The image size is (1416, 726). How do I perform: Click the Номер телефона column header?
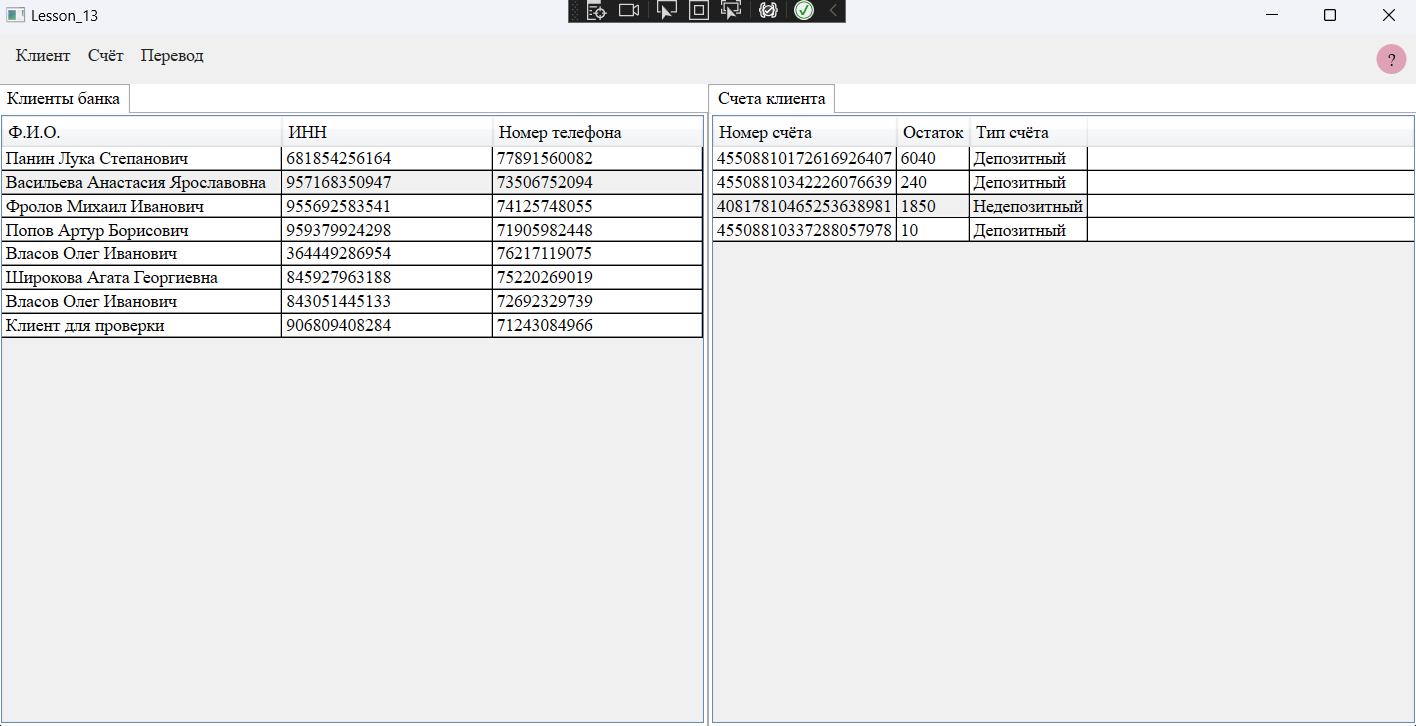click(x=598, y=132)
